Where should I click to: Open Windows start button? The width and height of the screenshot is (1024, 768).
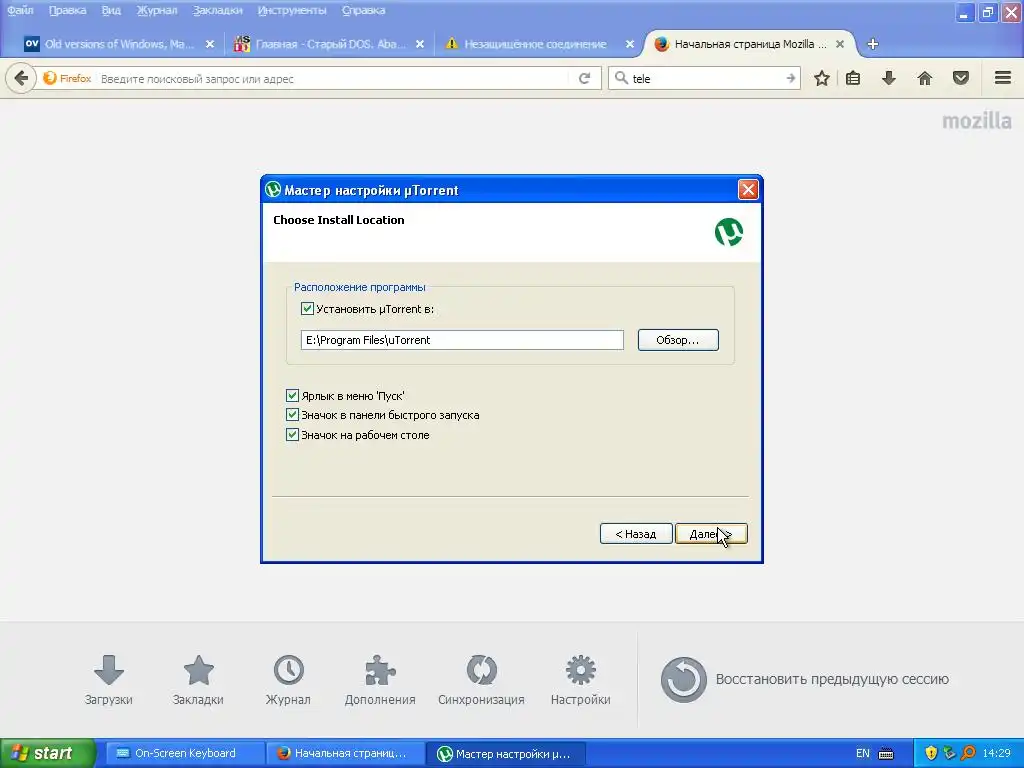click(47, 754)
